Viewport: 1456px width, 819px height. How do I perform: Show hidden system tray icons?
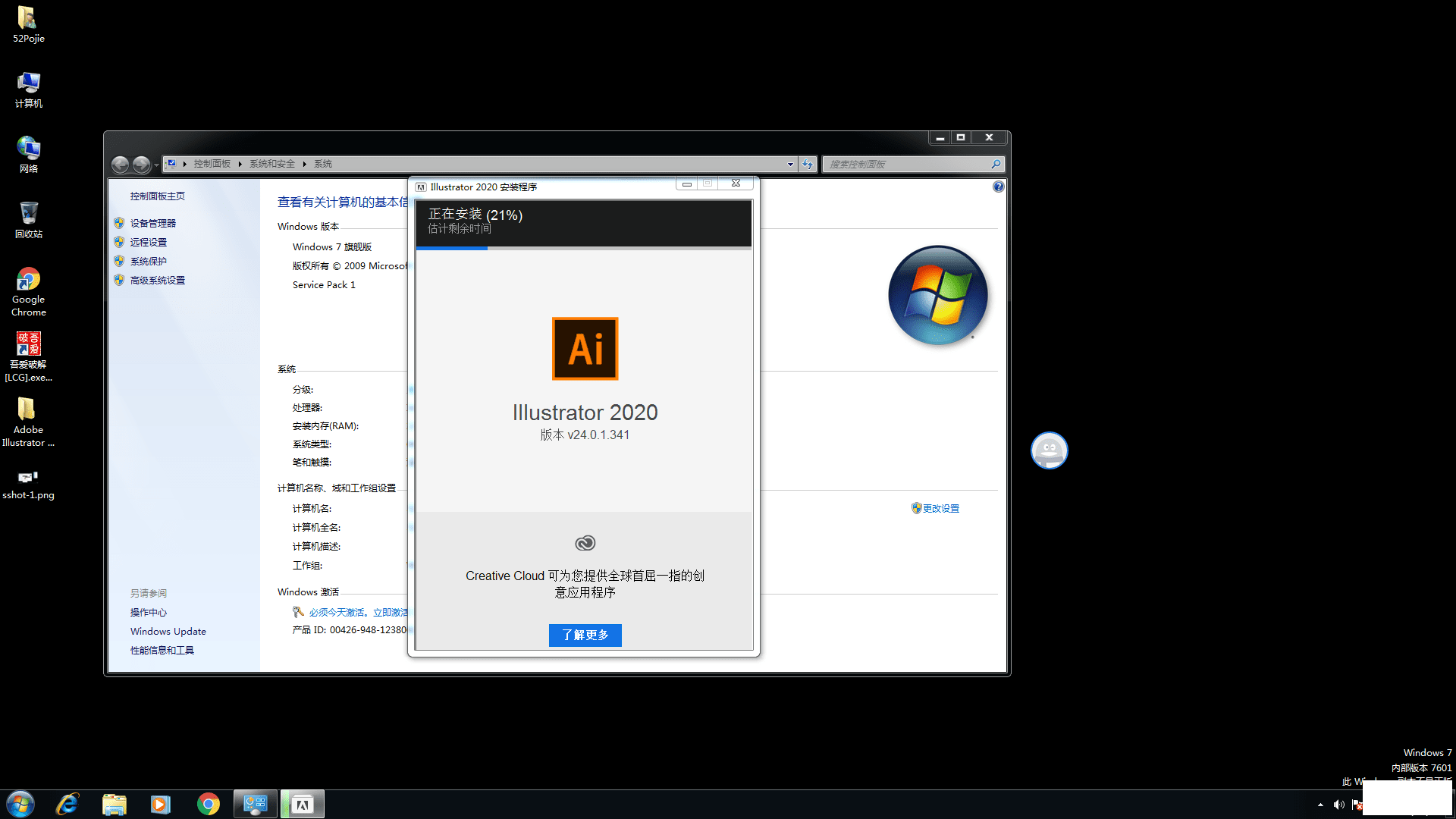(x=1320, y=805)
